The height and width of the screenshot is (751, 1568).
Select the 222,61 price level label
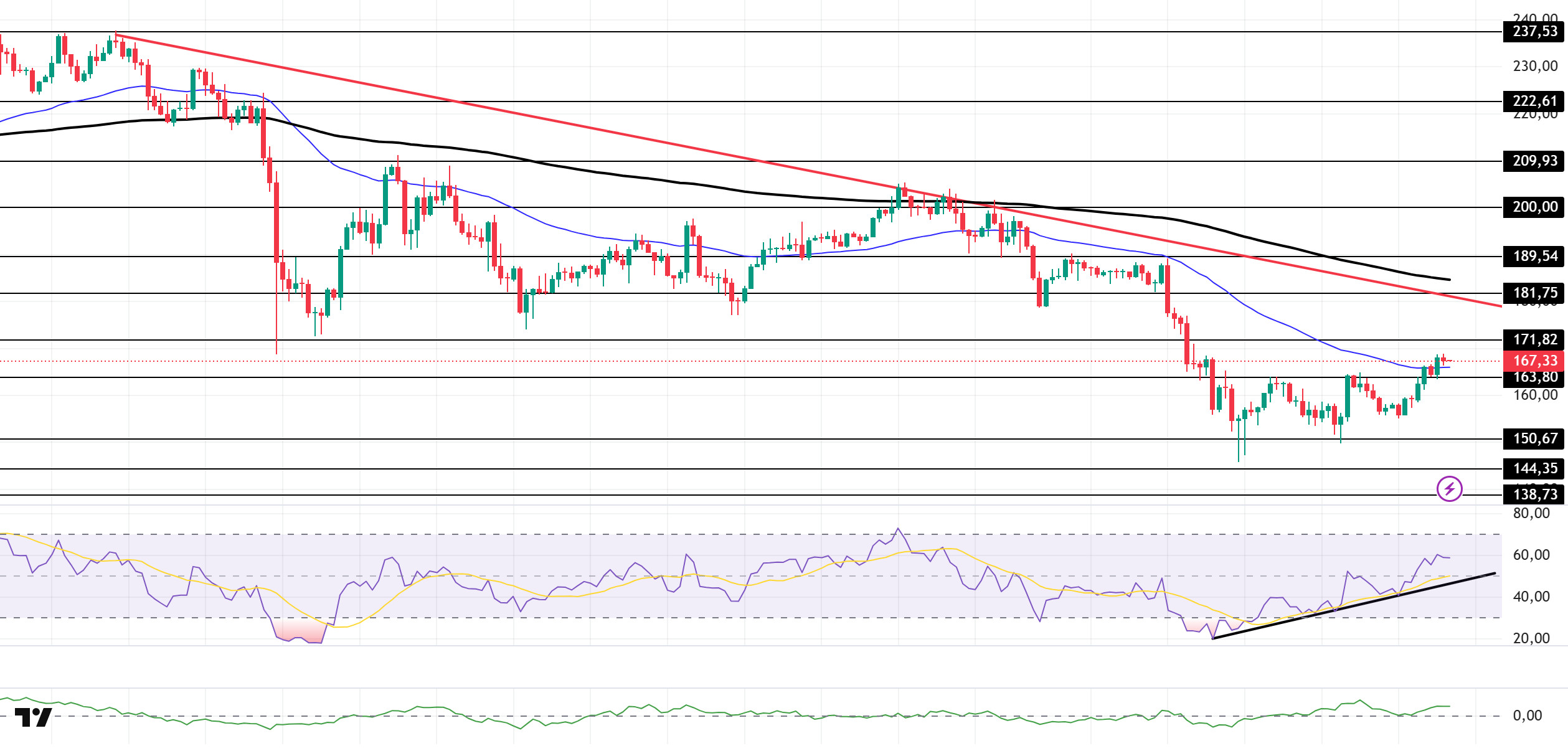[x=1534, y=101]
